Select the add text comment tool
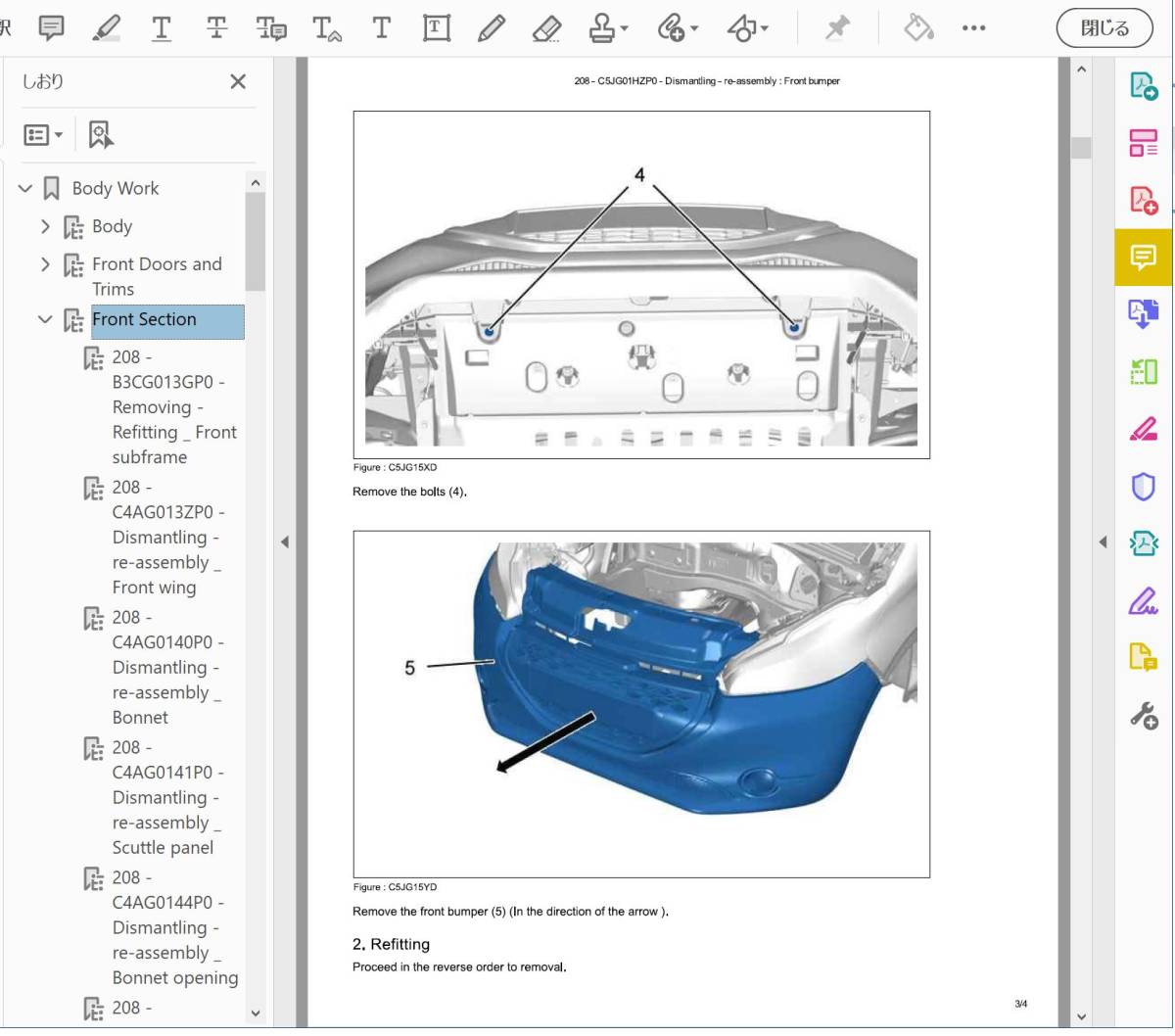 point(382,27)
